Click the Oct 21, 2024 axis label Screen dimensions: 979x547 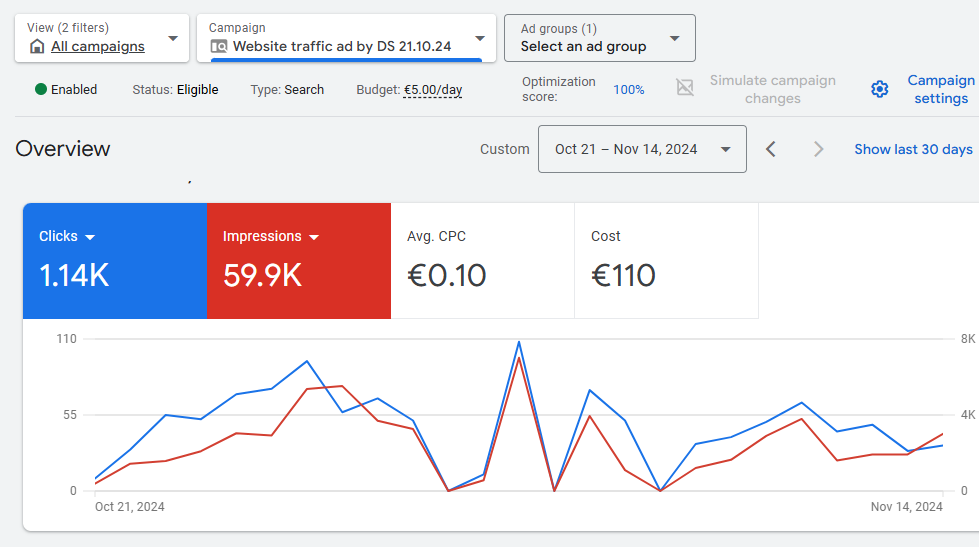pos(129,506)
